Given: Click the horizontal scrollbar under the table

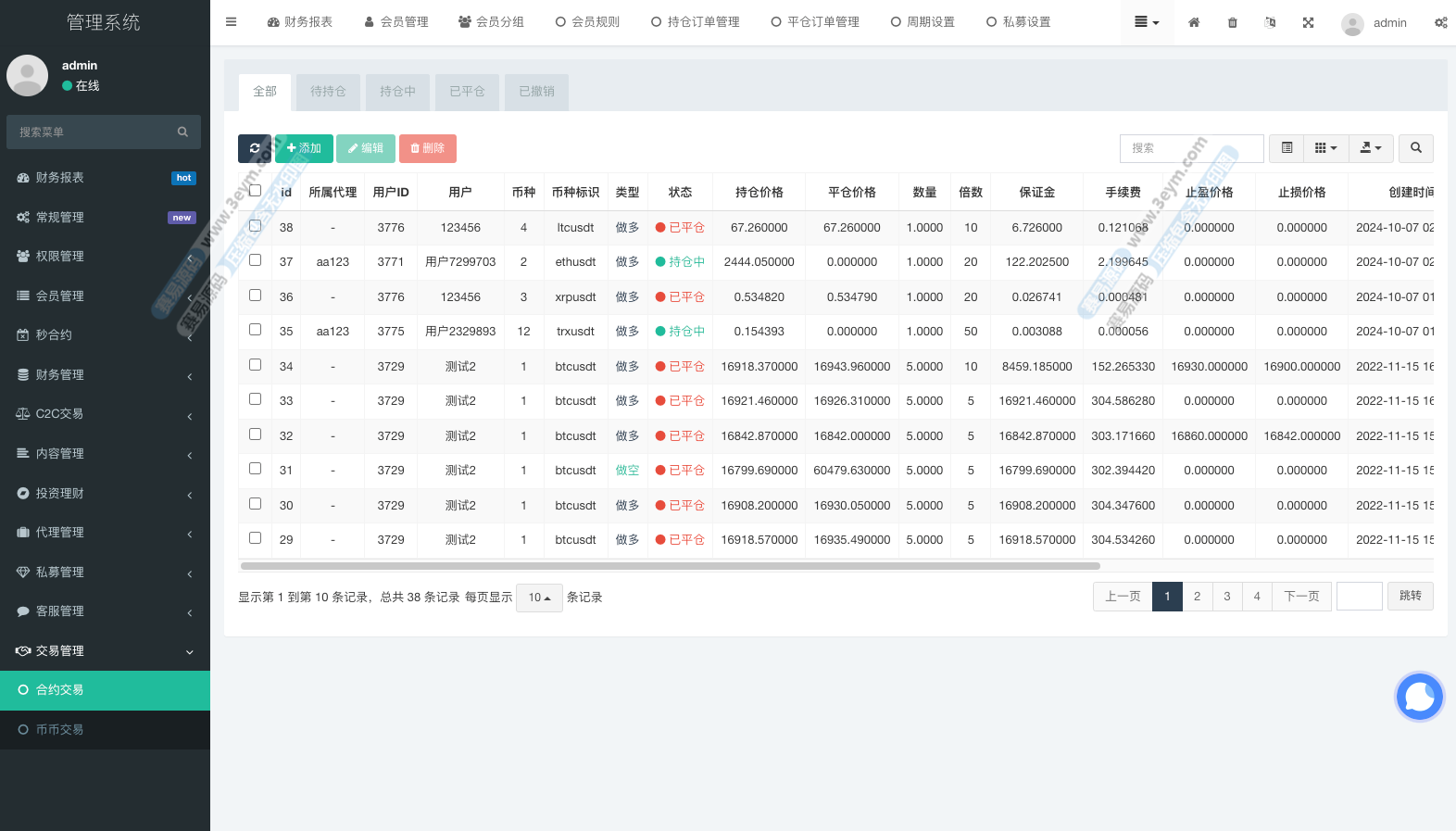Looking at the screenshot, I should coord(670,565).
